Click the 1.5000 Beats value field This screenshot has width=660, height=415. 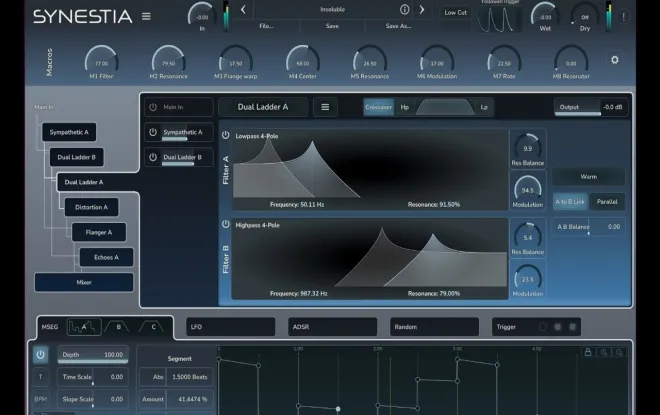190,377
